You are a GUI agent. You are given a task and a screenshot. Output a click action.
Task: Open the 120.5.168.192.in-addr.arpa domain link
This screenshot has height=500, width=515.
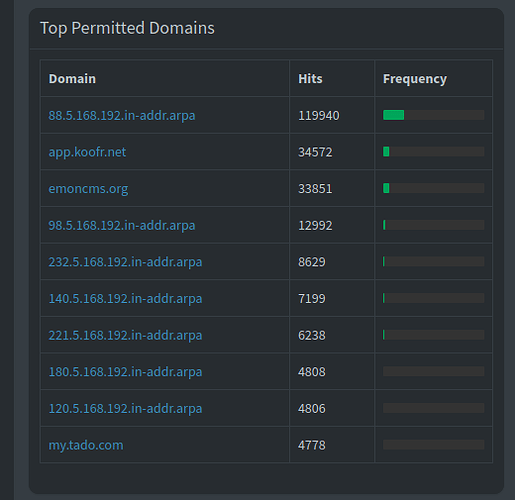pos(125,409)
